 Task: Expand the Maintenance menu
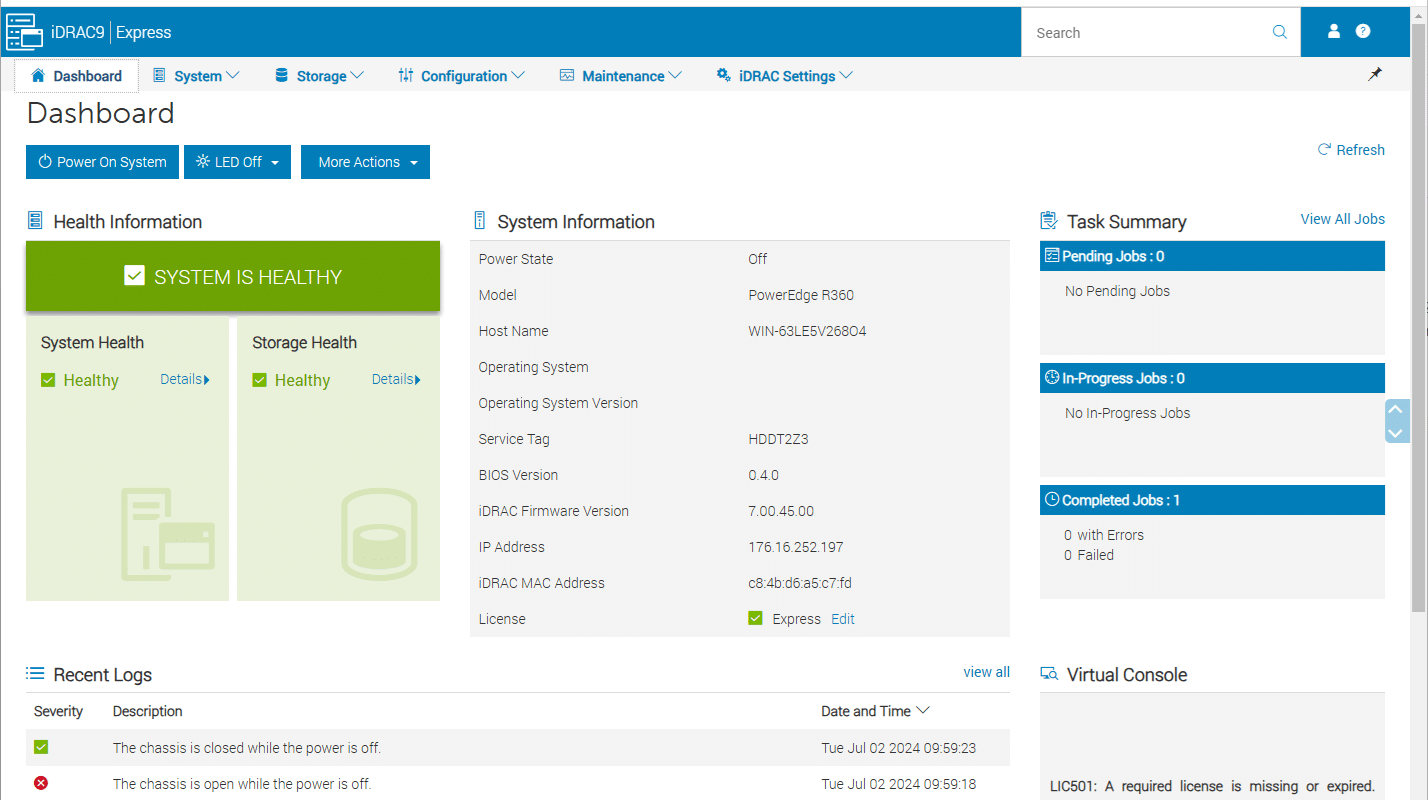tap(621, 75)
